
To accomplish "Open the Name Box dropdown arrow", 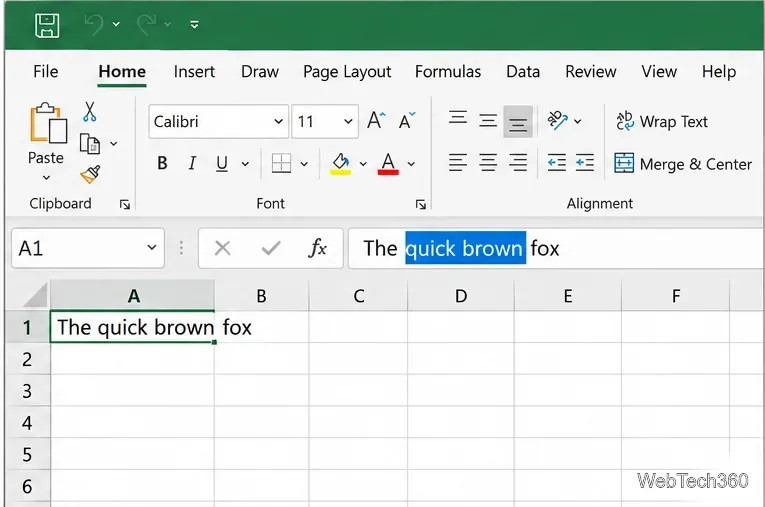I will pyautogui.click(x=152, y=248).
